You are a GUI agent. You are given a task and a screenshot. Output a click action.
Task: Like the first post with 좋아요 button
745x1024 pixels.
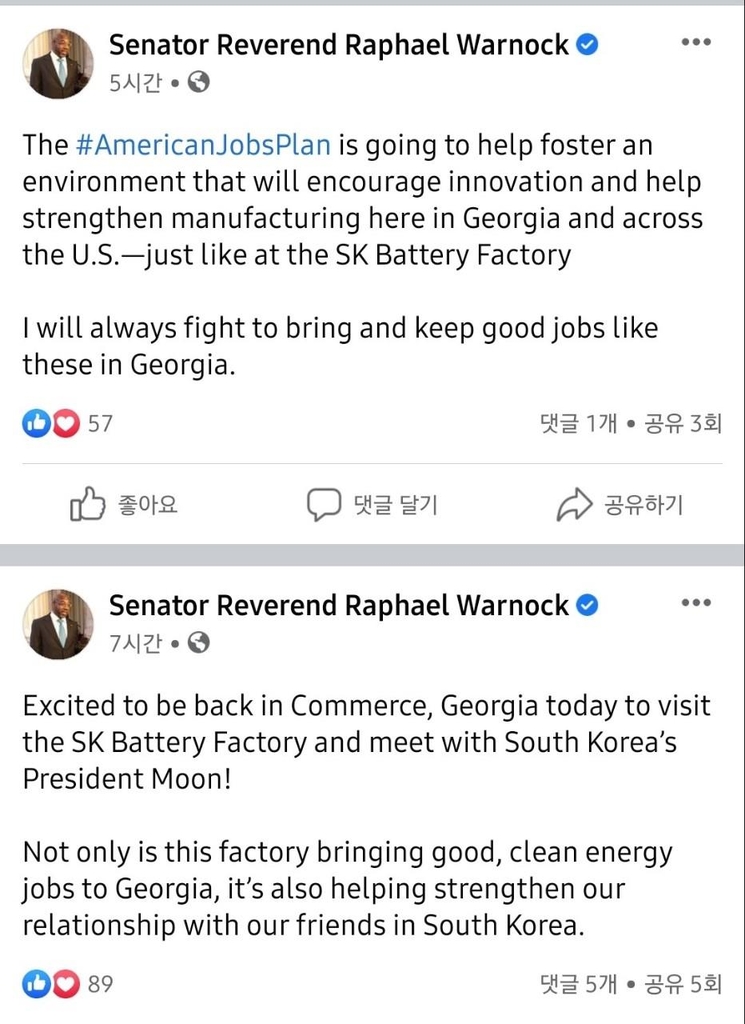124,505
